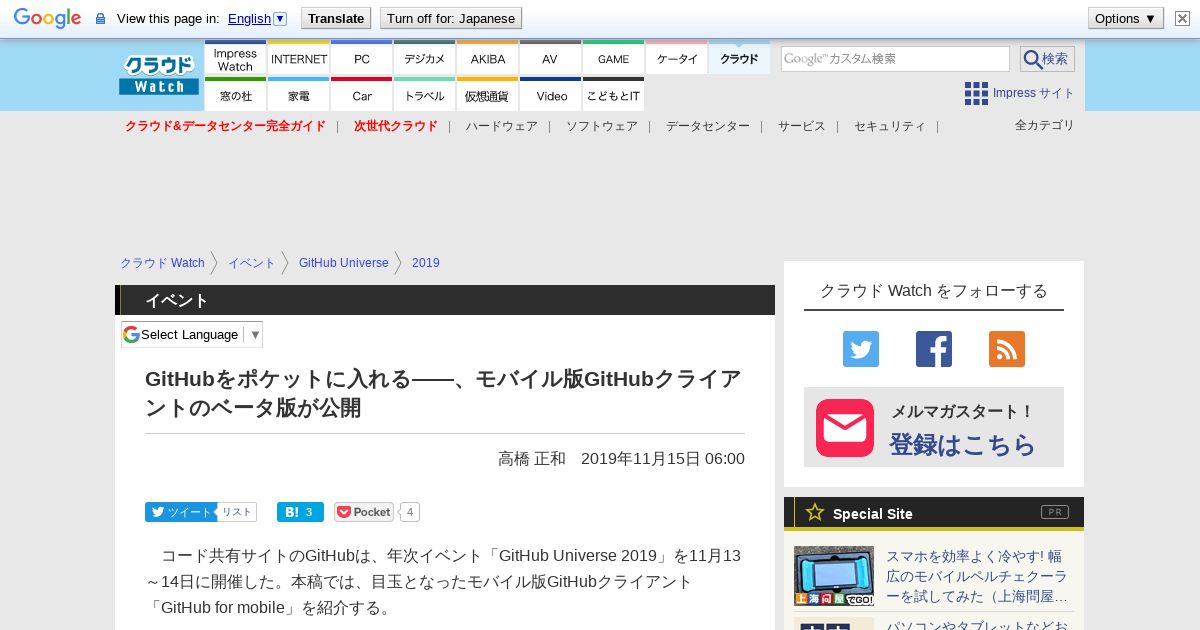Open the Select Language dropdown

[x=192, y=334]
